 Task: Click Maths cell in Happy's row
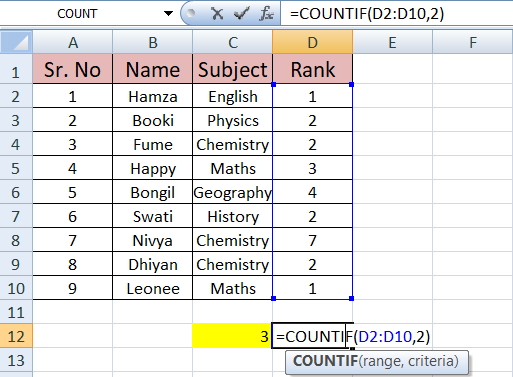click(232, 168)
